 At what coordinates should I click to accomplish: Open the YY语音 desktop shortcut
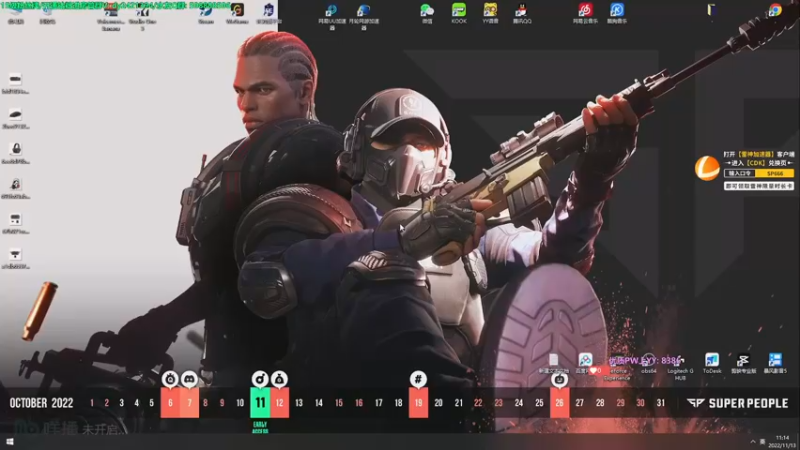point(490,13)
